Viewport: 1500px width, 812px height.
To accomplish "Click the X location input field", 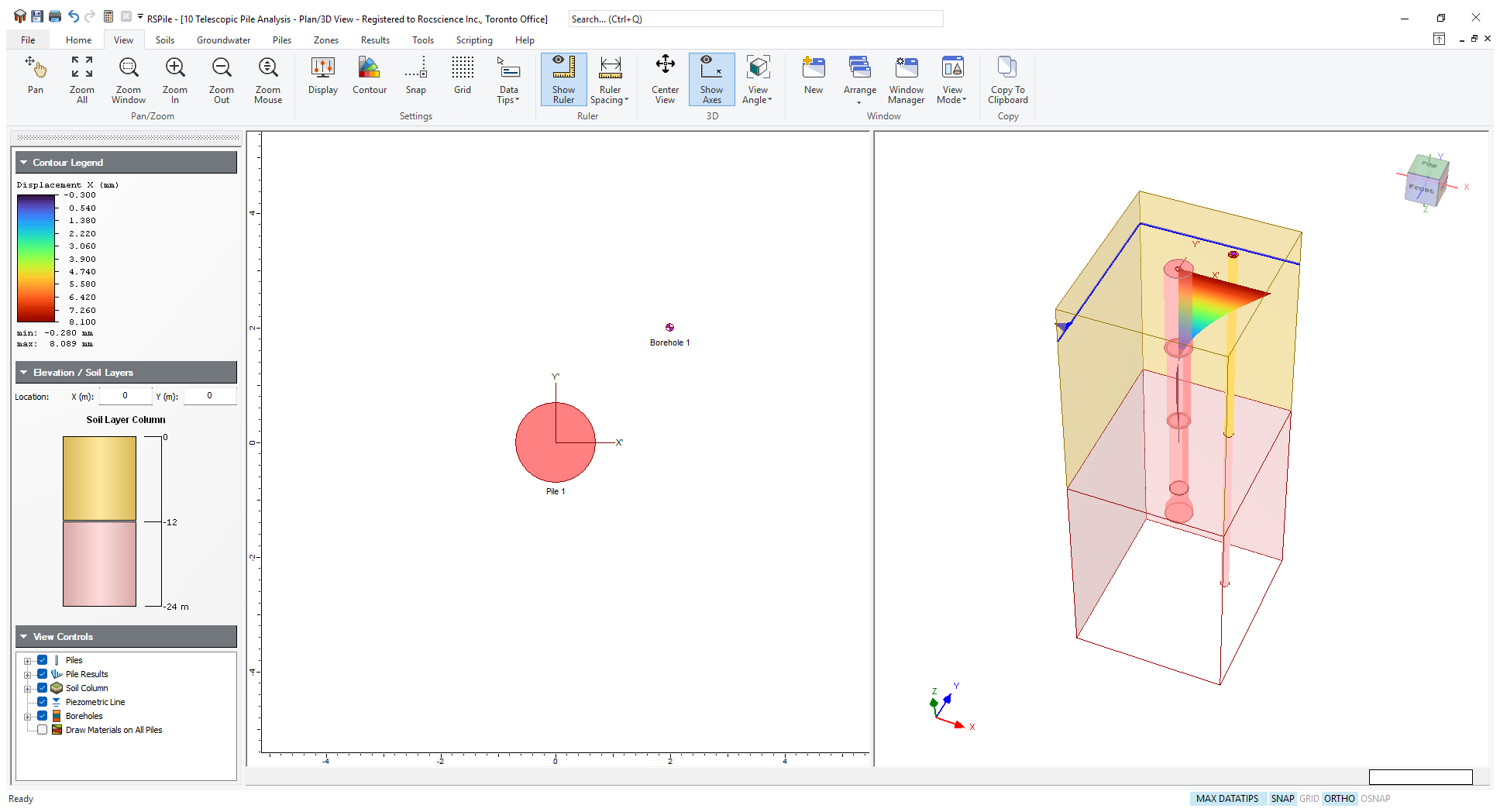I will (x=125, y=396).
